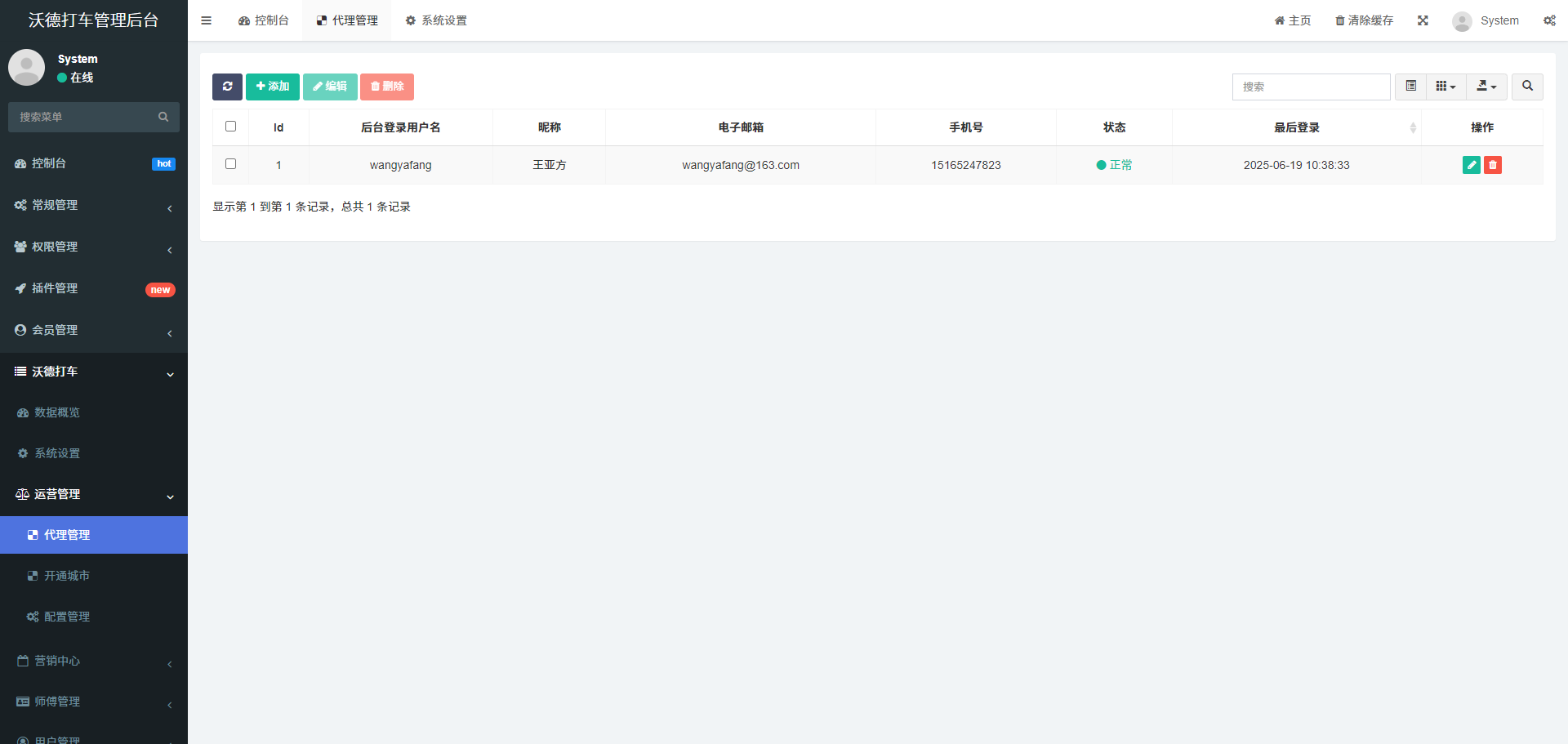Screen dimensions: 1568x744
Task: Switch to the 系统设置 tab
Action: [436, 20]
